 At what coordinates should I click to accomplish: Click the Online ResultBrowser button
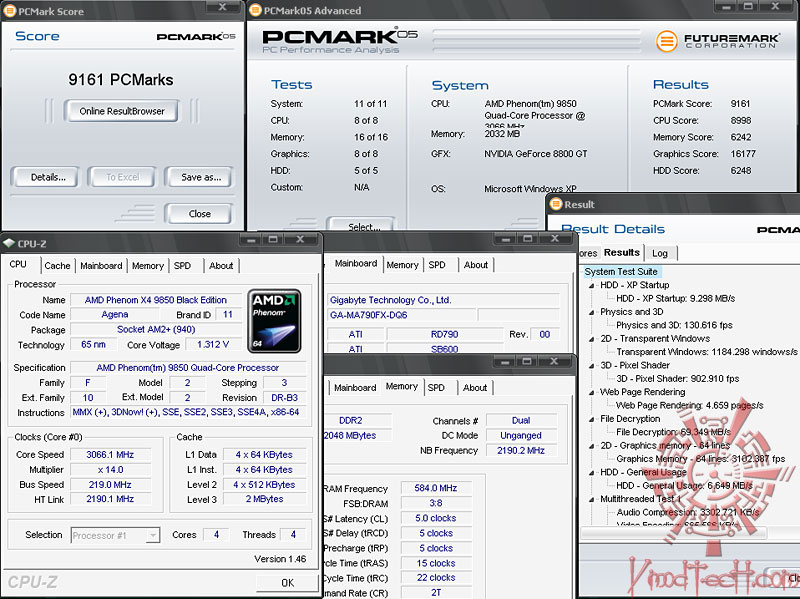click(x=121, y=111)
